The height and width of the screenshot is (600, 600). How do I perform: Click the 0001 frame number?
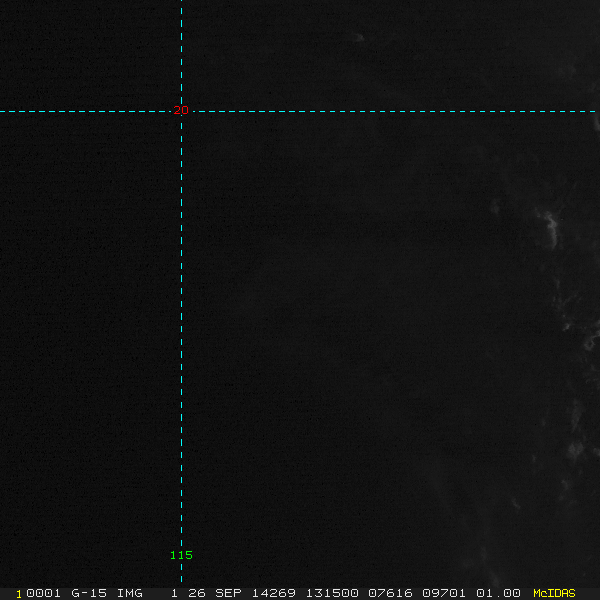pos(39,593)
